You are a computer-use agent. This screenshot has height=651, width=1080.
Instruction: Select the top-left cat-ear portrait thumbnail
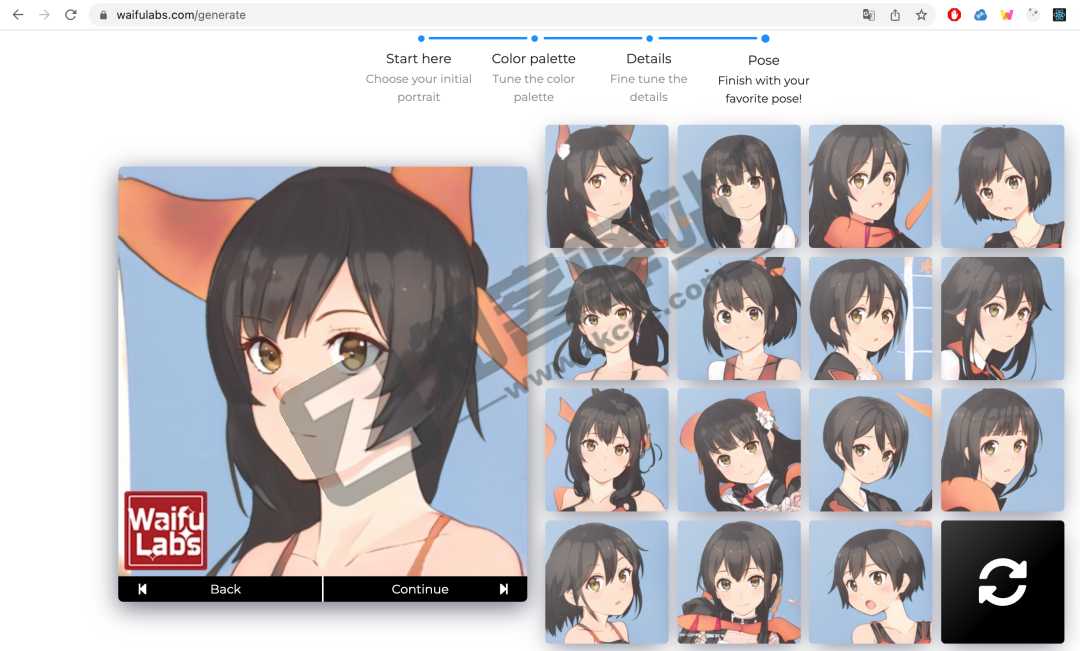click(606, 185)
